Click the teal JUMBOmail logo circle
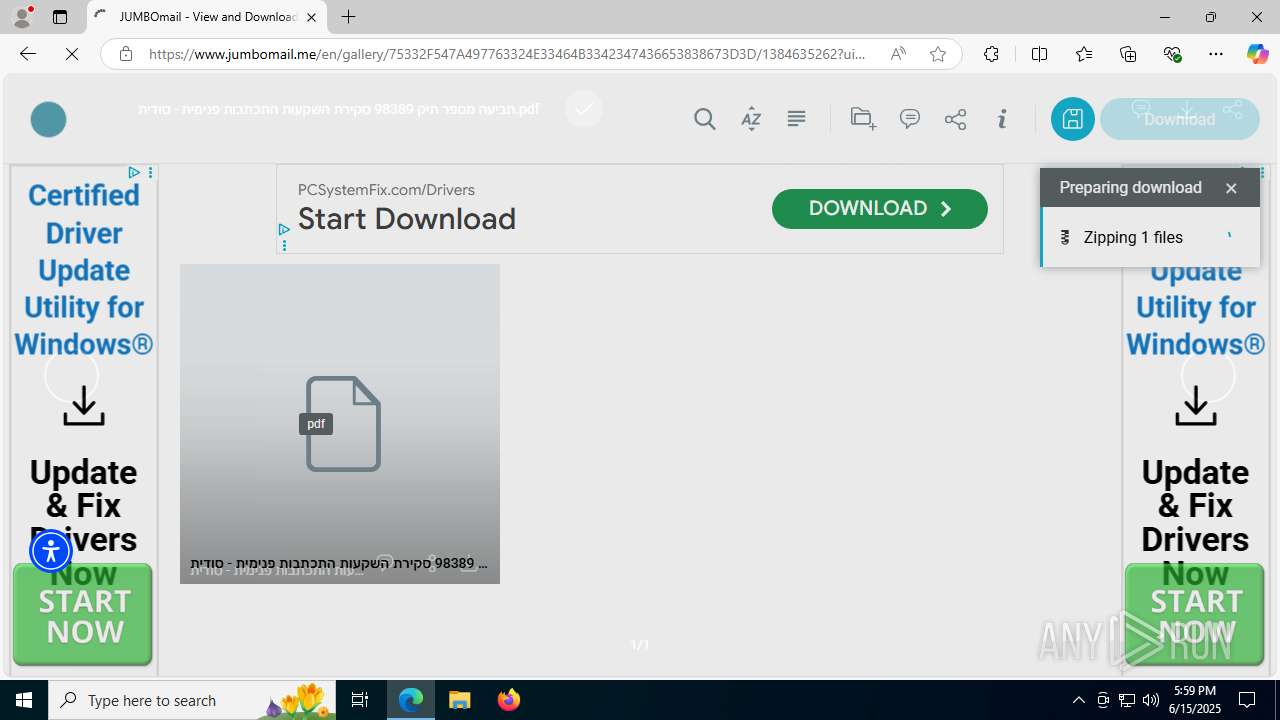 pos(48,119)
